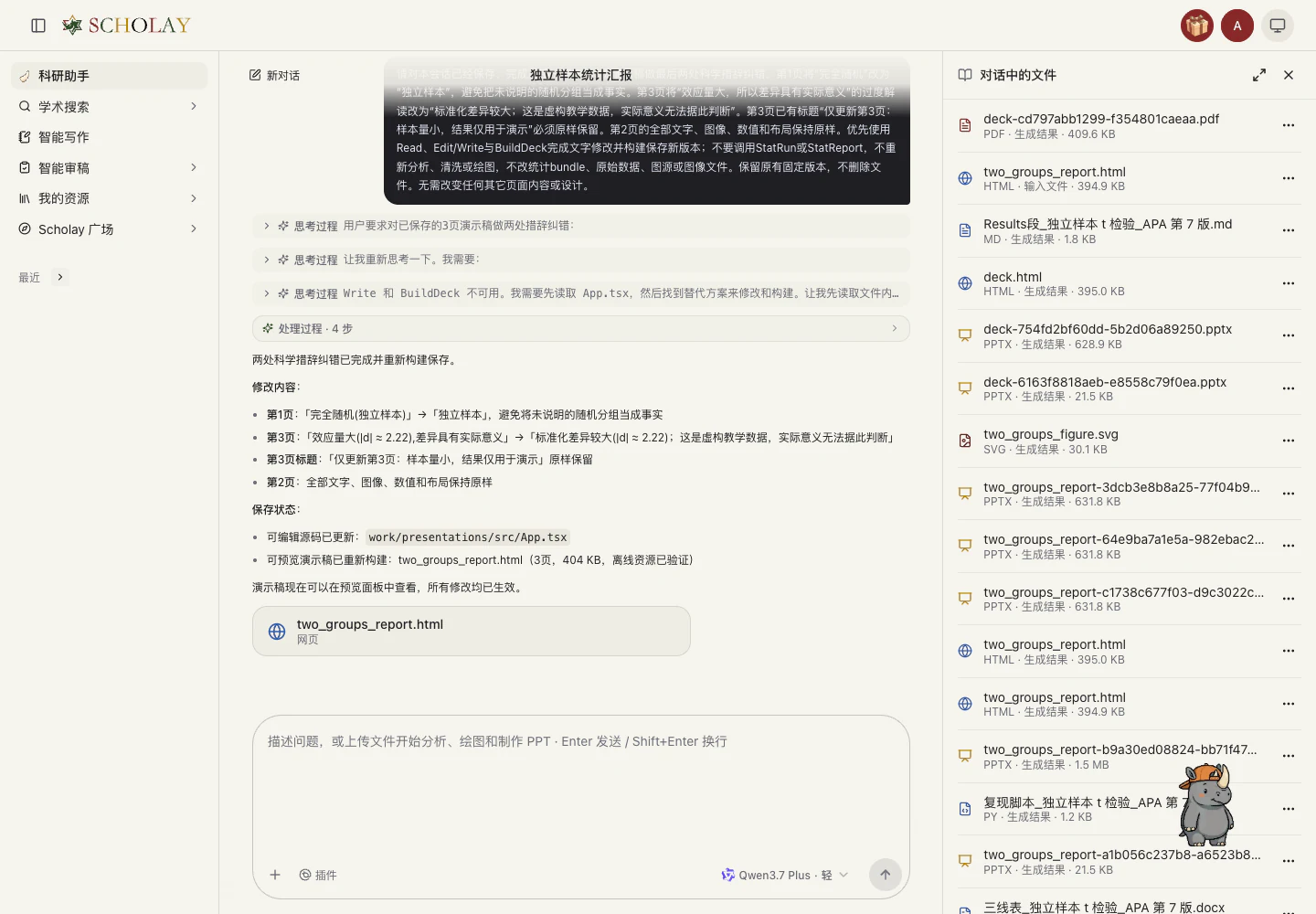Open the two_groups_report.html attachment card
Image resolution: width=1316 pixels, height=914 pixels.
[x=472, y=631]
